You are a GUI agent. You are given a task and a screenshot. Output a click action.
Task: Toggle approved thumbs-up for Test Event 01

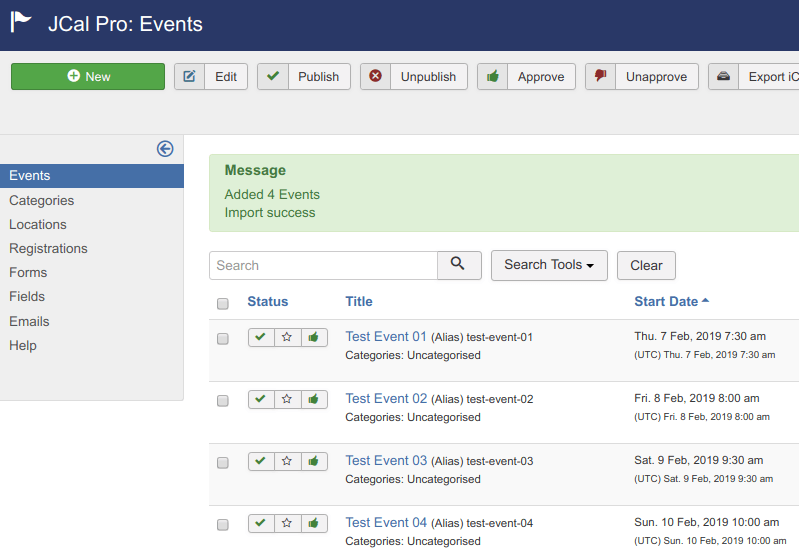tap(314, 337)
